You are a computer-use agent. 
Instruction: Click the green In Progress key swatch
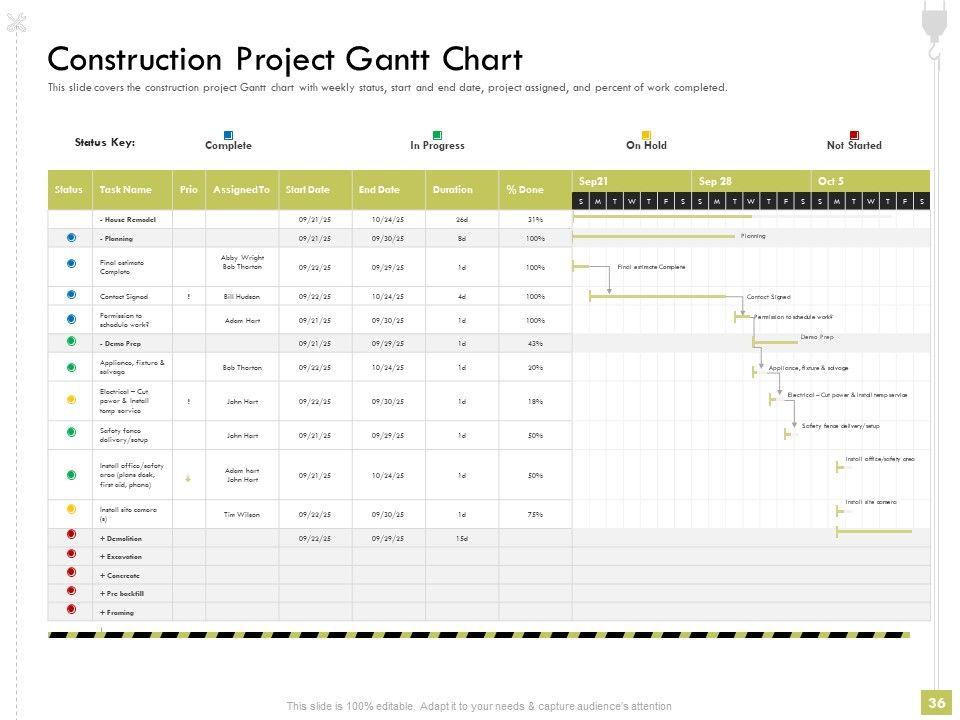(x=437, y=135)
